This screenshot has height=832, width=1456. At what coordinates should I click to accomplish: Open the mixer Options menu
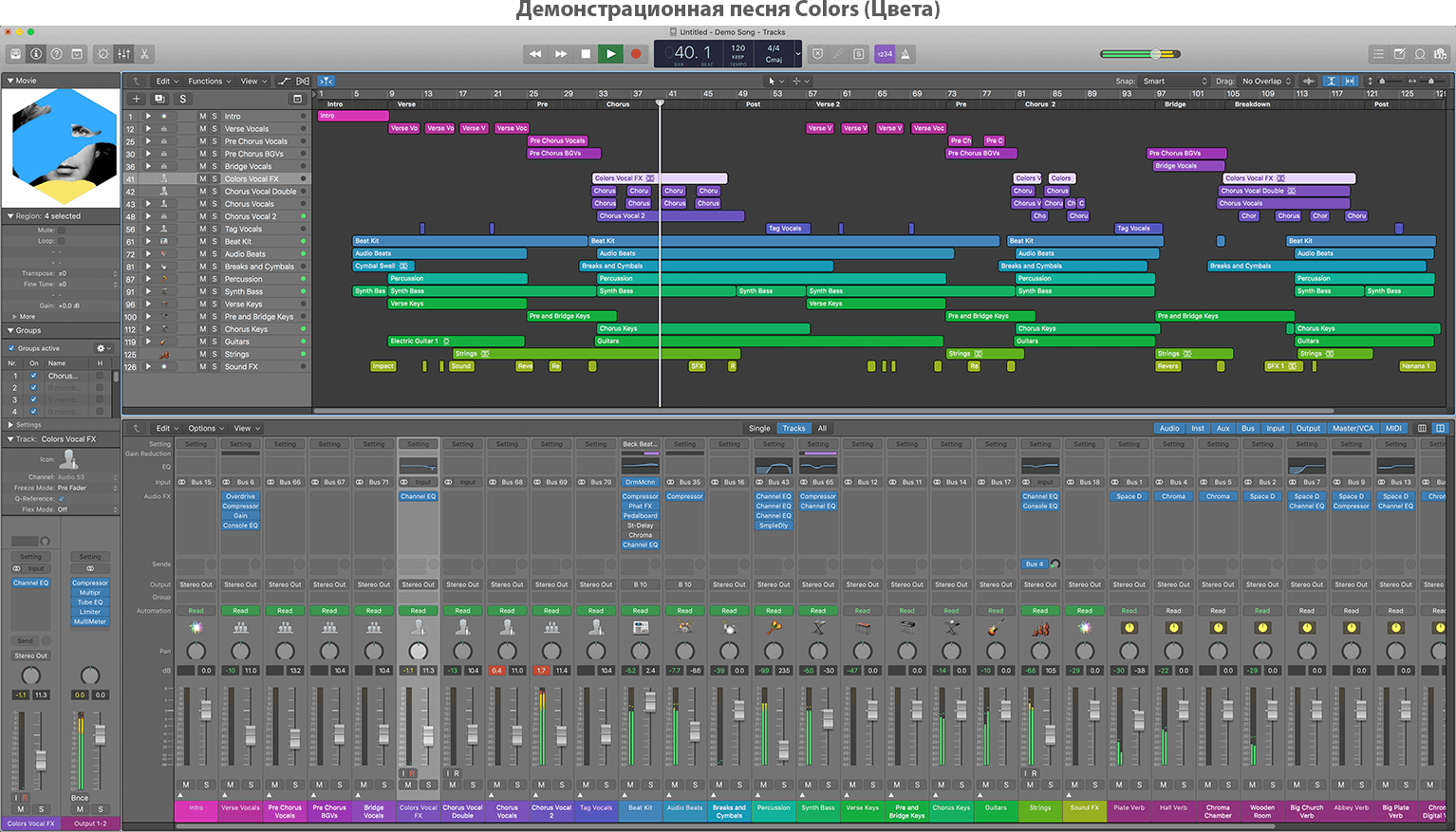pyautogui.click(x=206, y=429)
